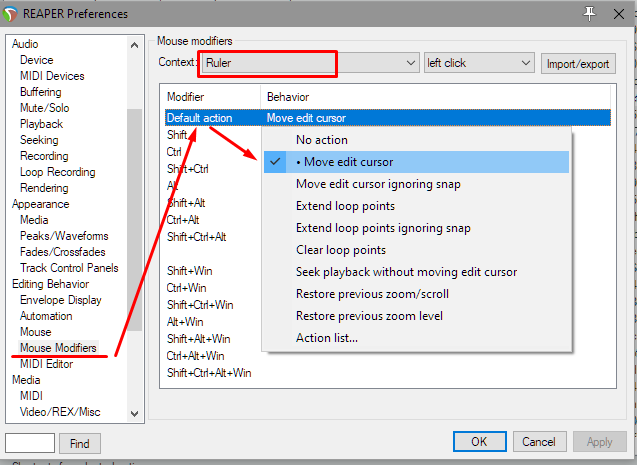Screen dimensions: 637x465
Task: Select the Shift+Ctrl+Win modifier row
Action: click(x=200, y=305)
